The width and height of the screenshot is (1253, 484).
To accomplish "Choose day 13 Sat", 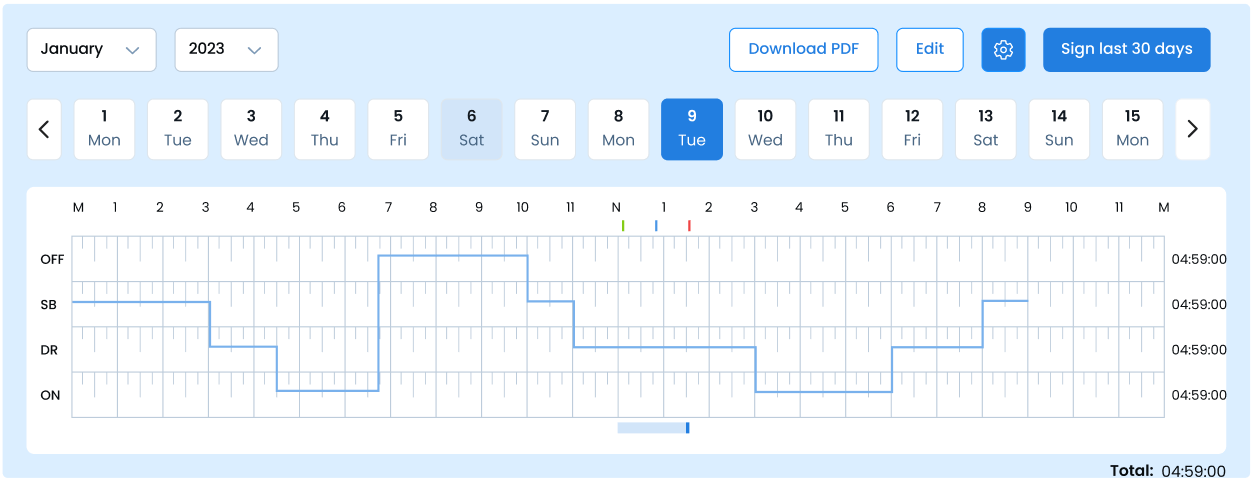I will 985,129.
